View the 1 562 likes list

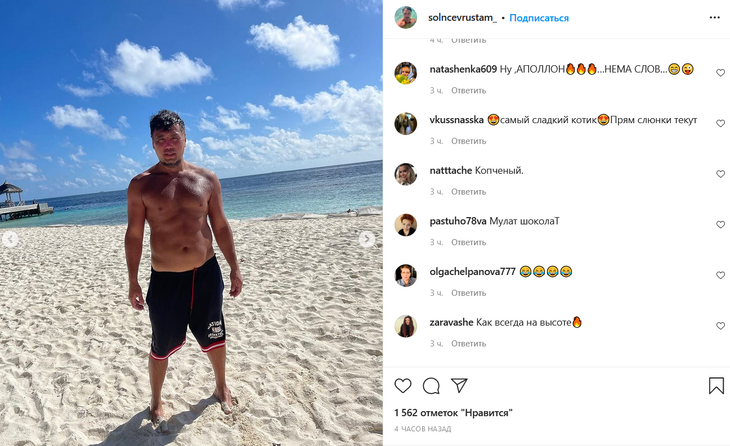453,412
